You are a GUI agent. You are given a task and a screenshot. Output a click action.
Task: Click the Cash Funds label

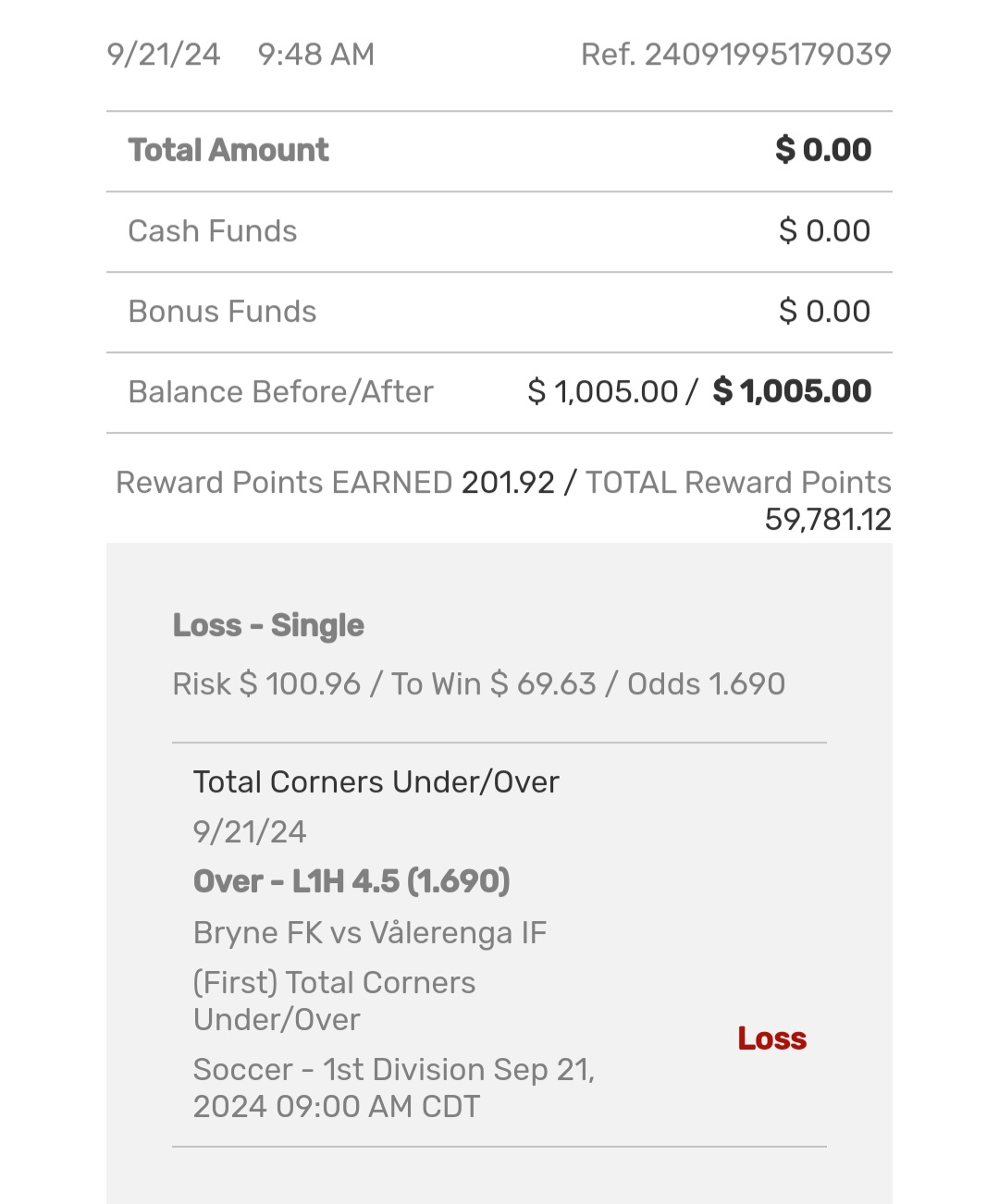(x=213, y=231)
